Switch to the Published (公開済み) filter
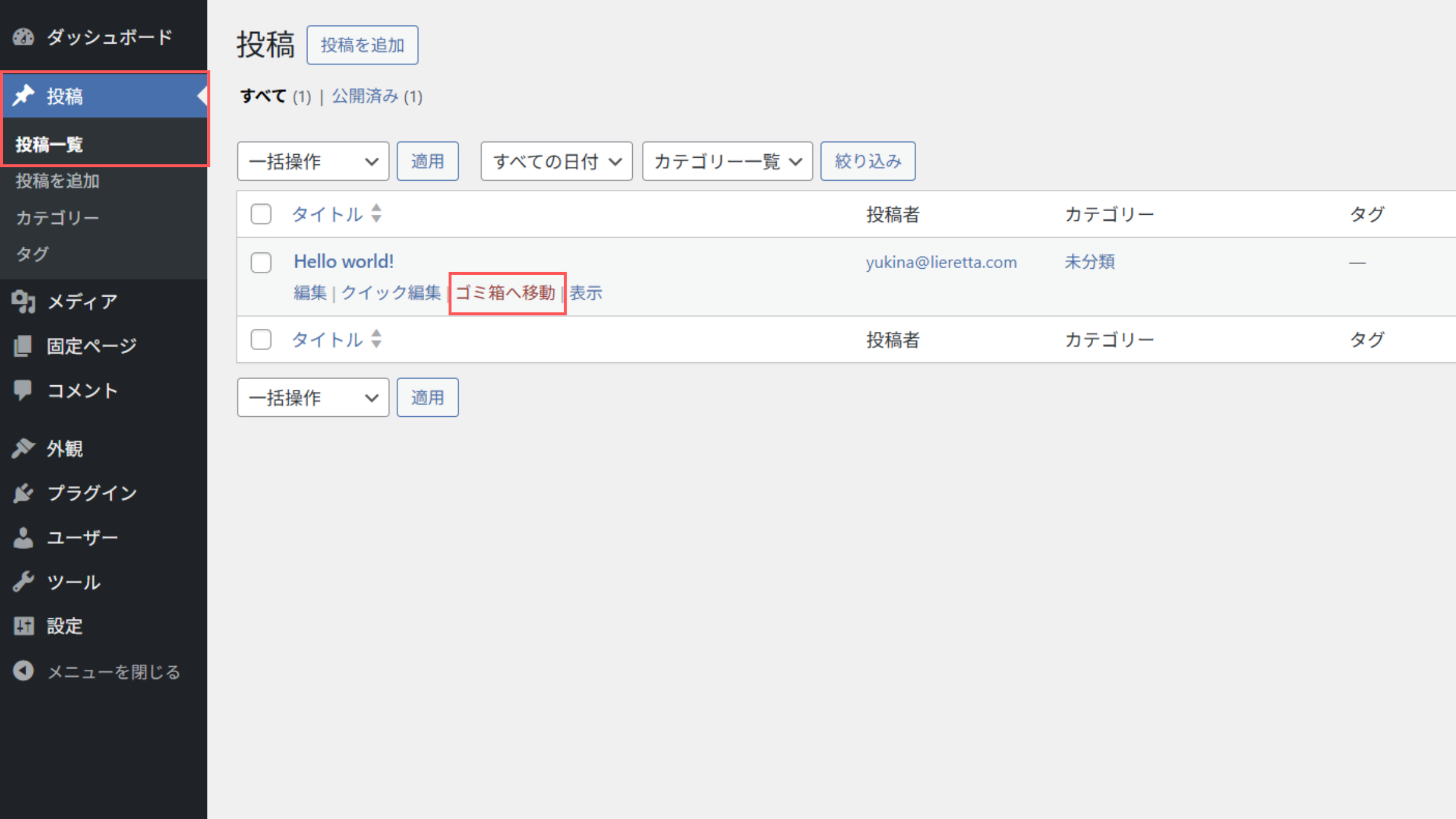Screen dimensions: 1456x819 click(365, 96)
